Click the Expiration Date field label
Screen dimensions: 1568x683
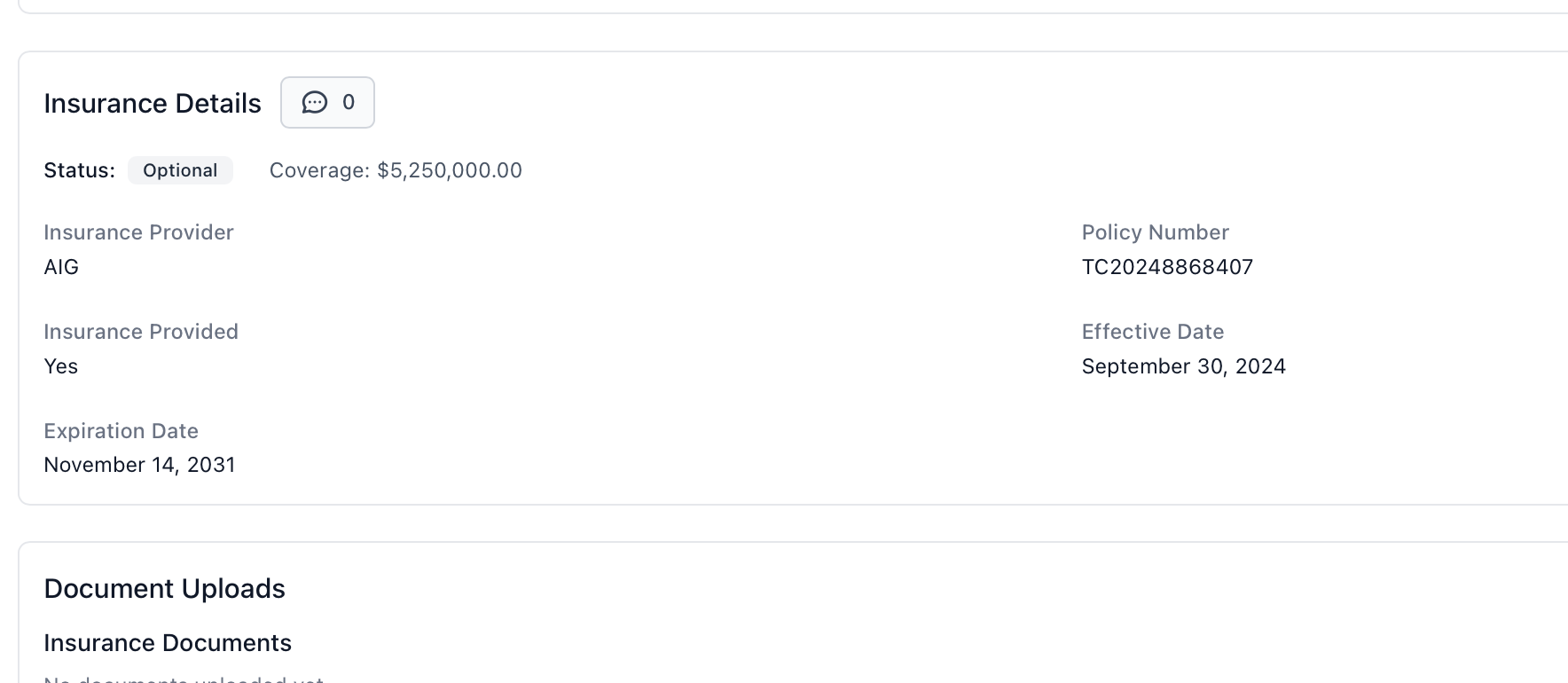click(x=121, y=431)
